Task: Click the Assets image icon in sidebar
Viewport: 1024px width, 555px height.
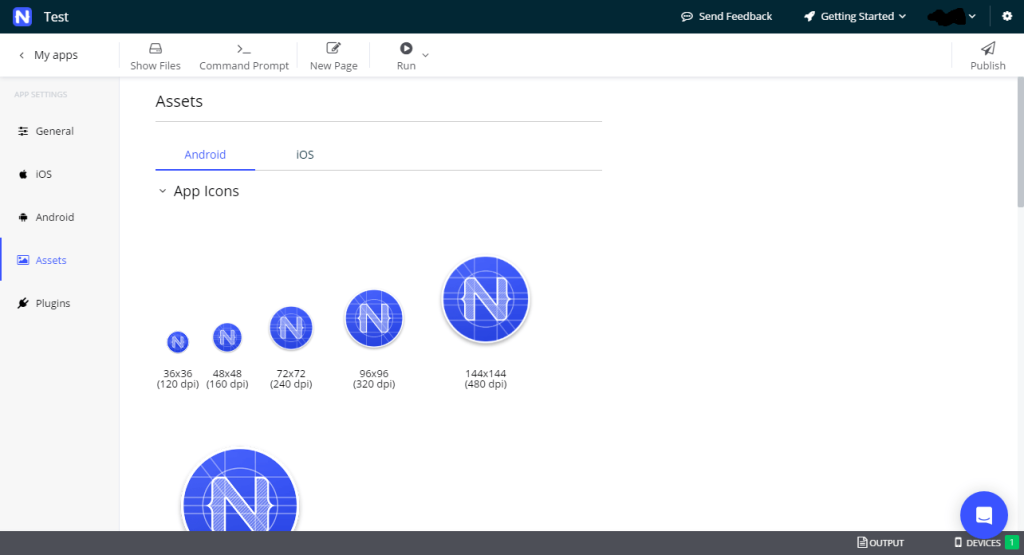Action: pos(23,260)
